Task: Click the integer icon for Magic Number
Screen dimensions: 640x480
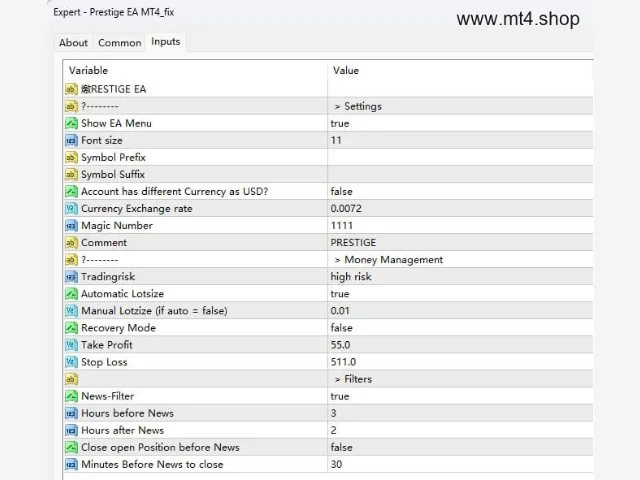Action: pyautogui.click(x=71, y=226)
